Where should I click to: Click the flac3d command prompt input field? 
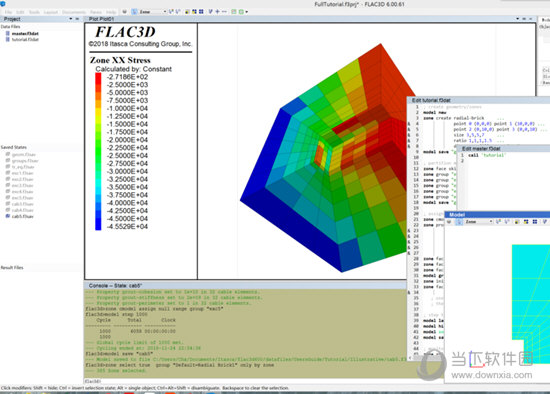pyautogui.click(x=246, y=381)
